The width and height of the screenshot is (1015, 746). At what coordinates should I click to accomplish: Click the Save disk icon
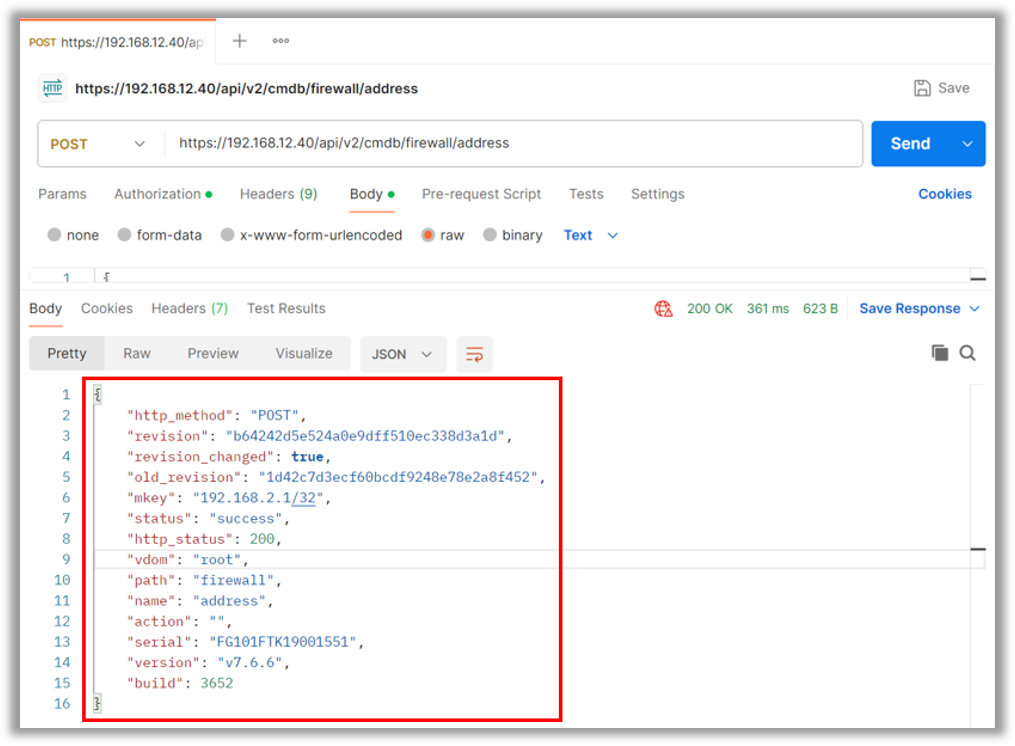tap(922, 88)
